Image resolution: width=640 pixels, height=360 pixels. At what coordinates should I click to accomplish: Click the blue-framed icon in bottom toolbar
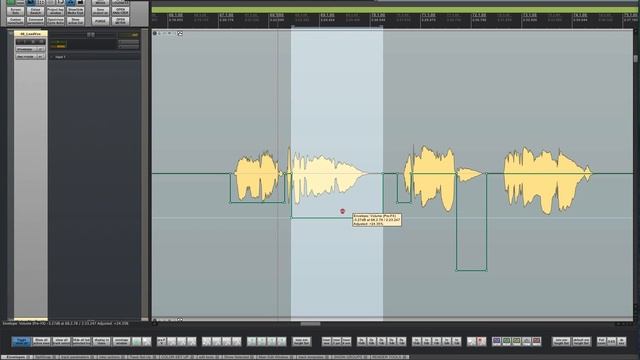click(497, 341)
